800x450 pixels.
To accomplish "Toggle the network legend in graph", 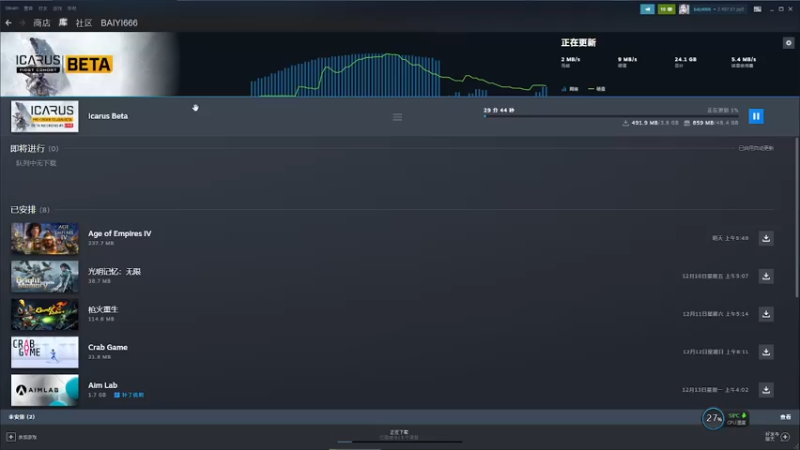I will click(570, 89).
